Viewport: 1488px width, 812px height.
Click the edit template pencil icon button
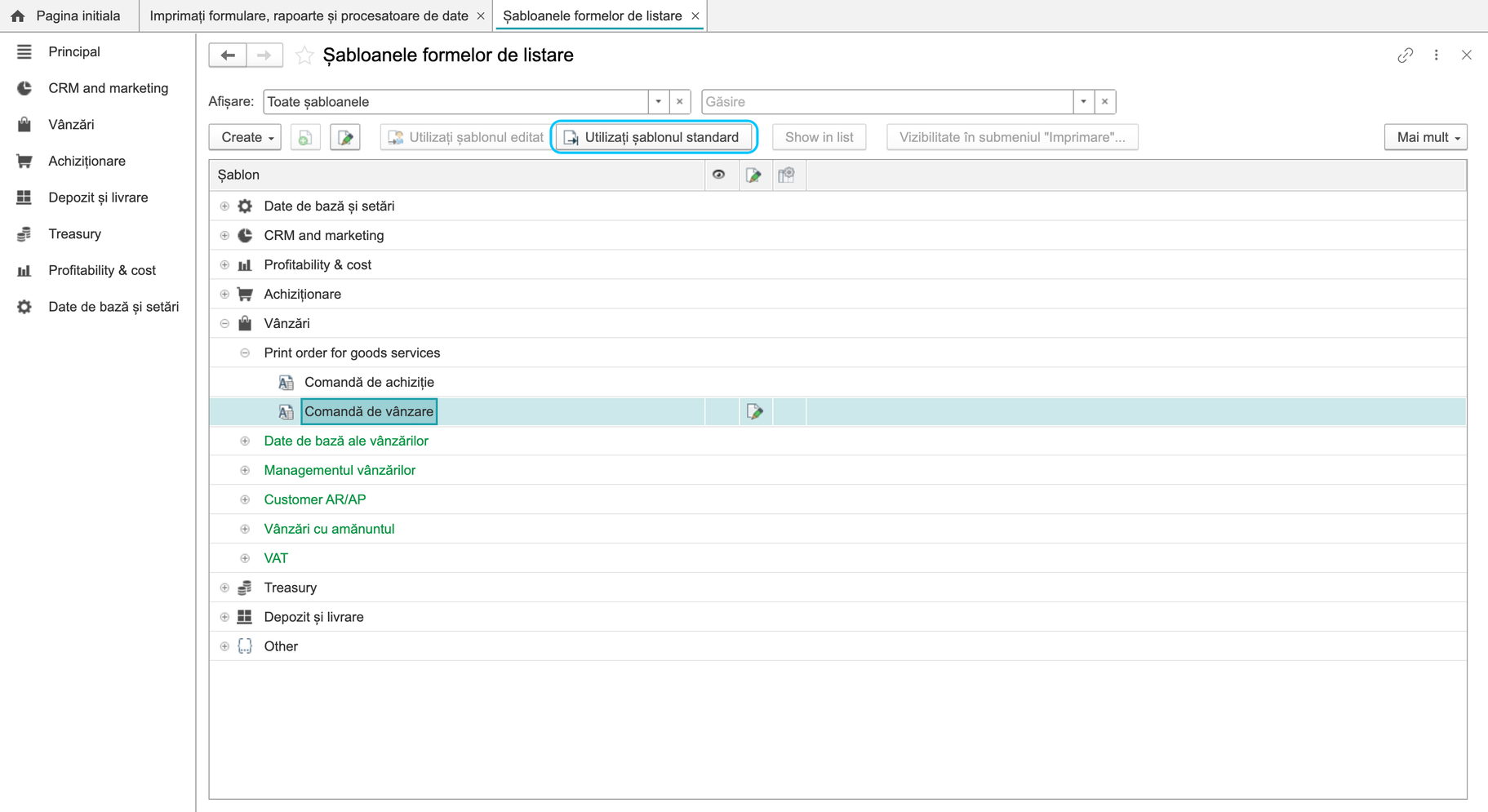click(345, 137)
